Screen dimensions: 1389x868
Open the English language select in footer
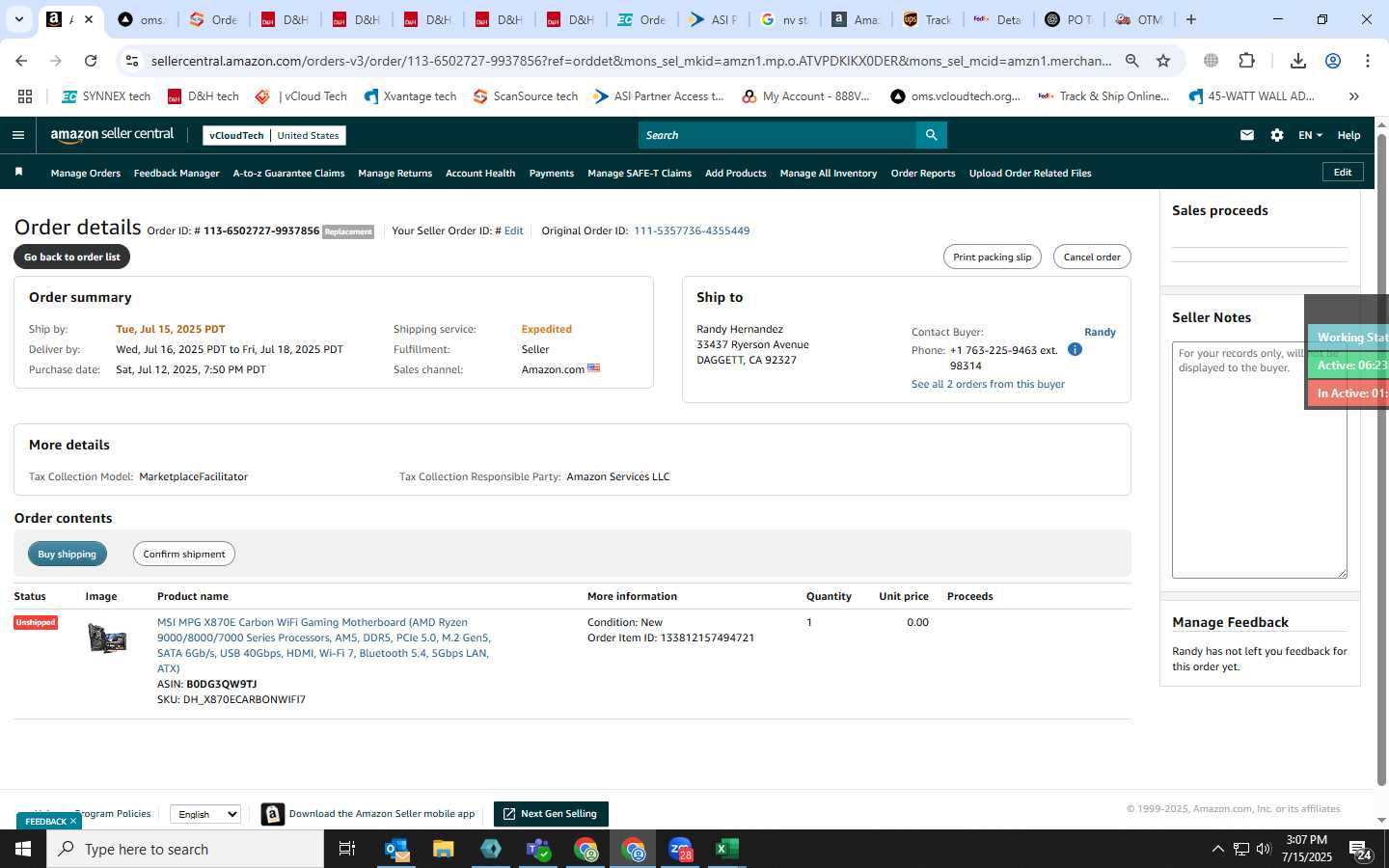[205, 814]
